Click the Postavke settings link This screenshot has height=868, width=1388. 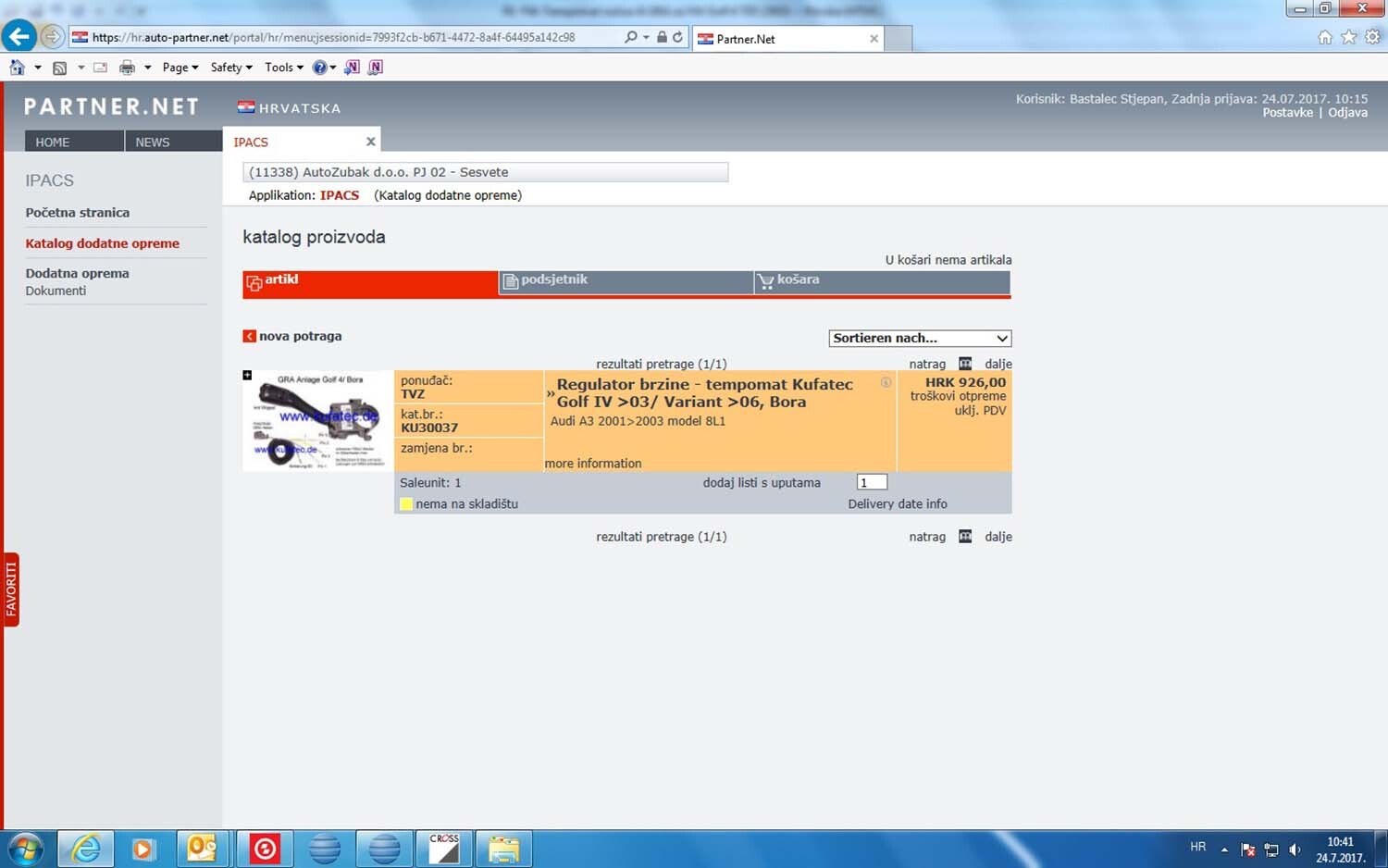click(1288, 113)
